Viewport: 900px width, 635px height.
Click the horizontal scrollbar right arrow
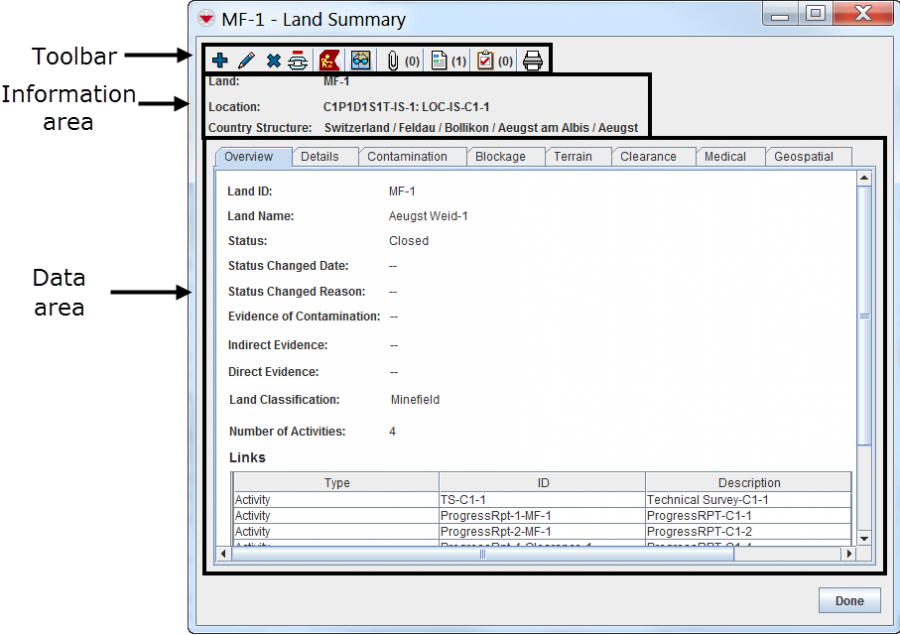[849, 553]
